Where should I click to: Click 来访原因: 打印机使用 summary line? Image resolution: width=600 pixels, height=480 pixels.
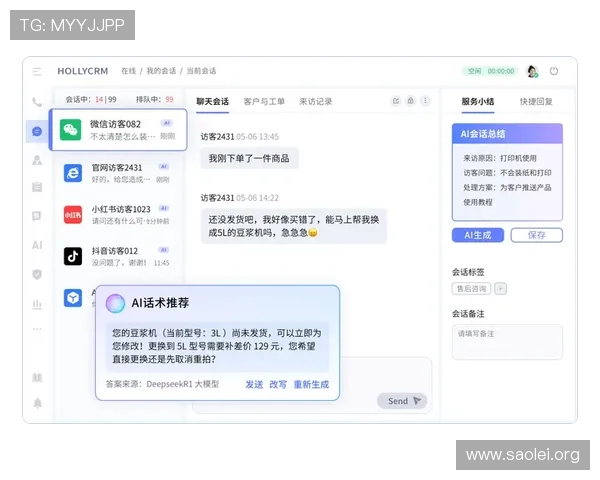500,158
